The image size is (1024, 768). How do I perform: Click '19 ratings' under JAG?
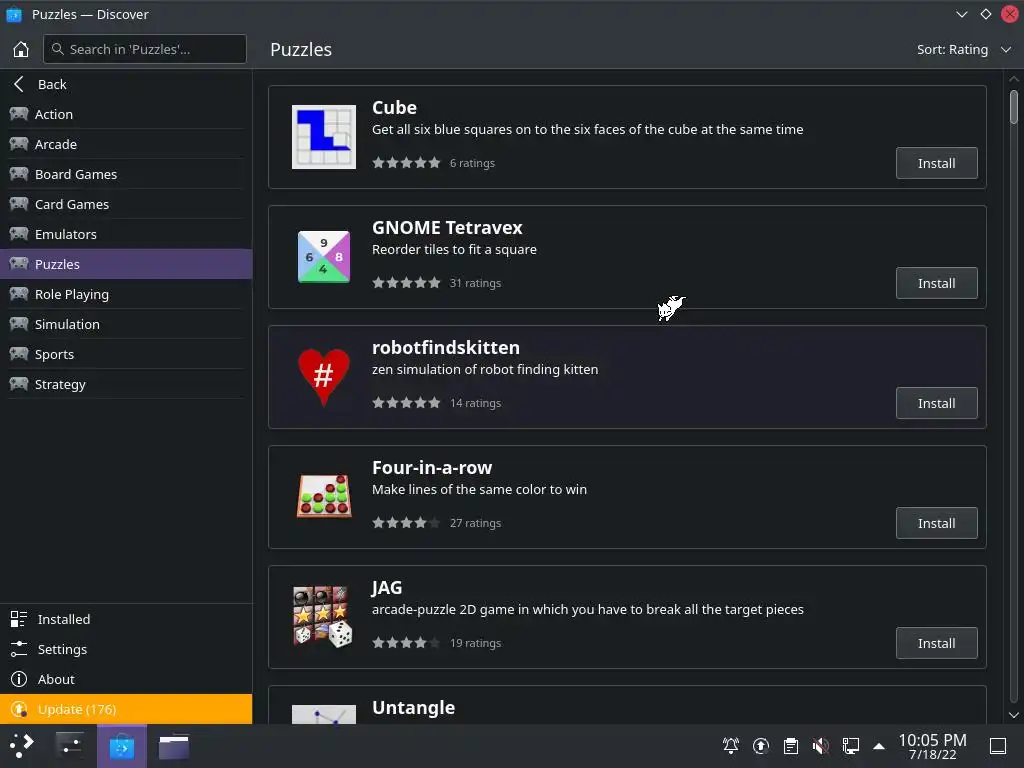click(475, 643)
